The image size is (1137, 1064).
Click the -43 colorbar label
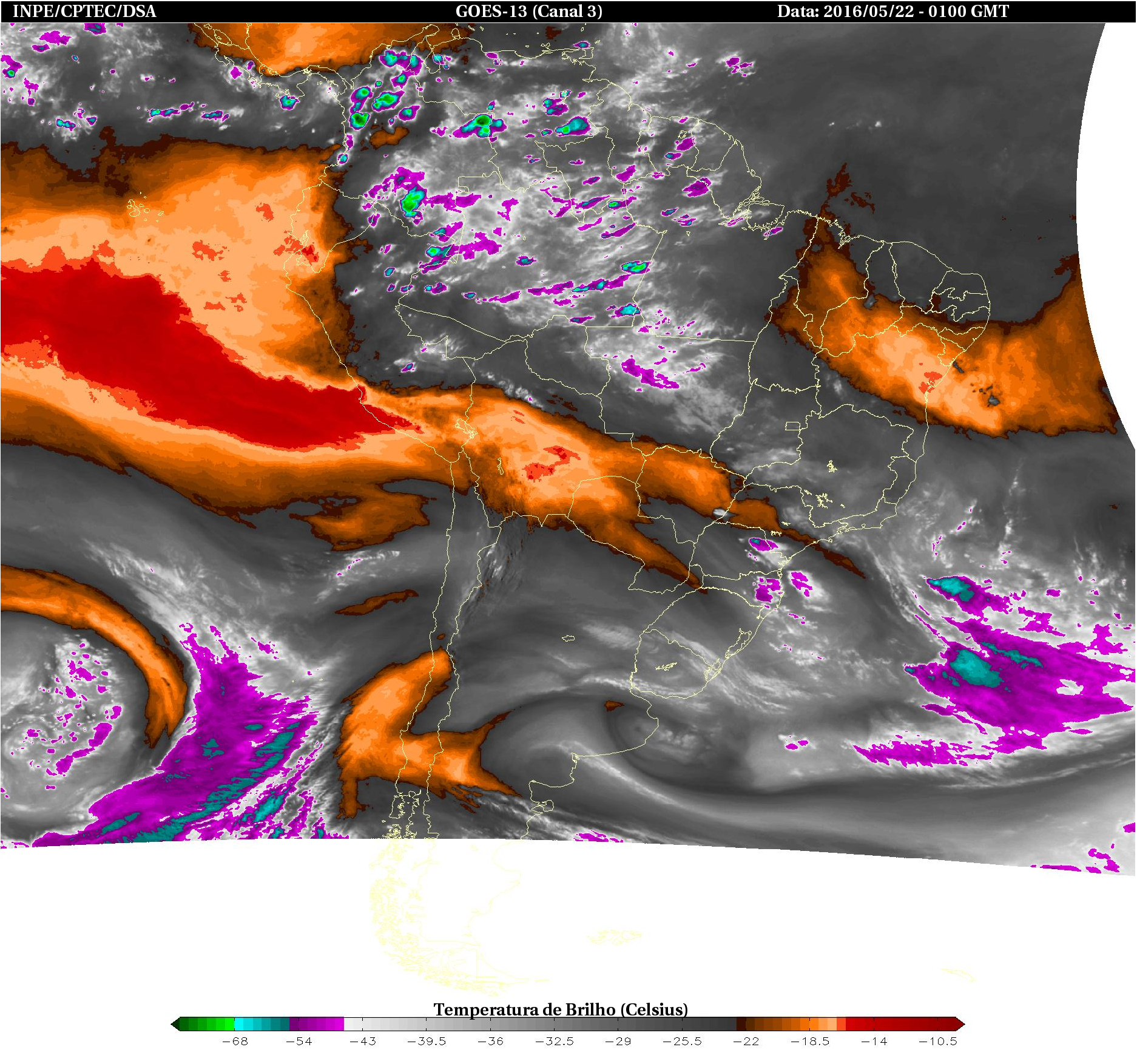point(363,1041)
